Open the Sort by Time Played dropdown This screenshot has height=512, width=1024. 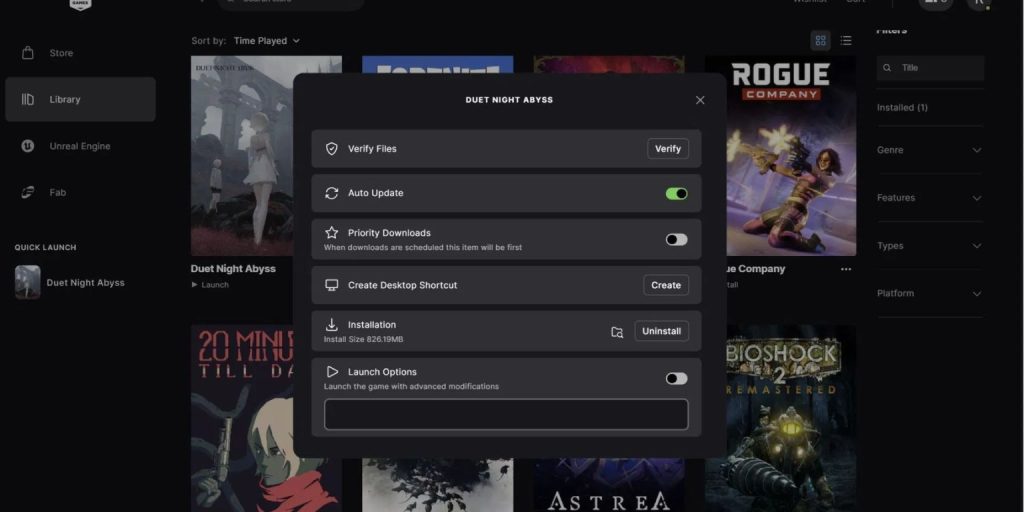(x=266, y=41)
